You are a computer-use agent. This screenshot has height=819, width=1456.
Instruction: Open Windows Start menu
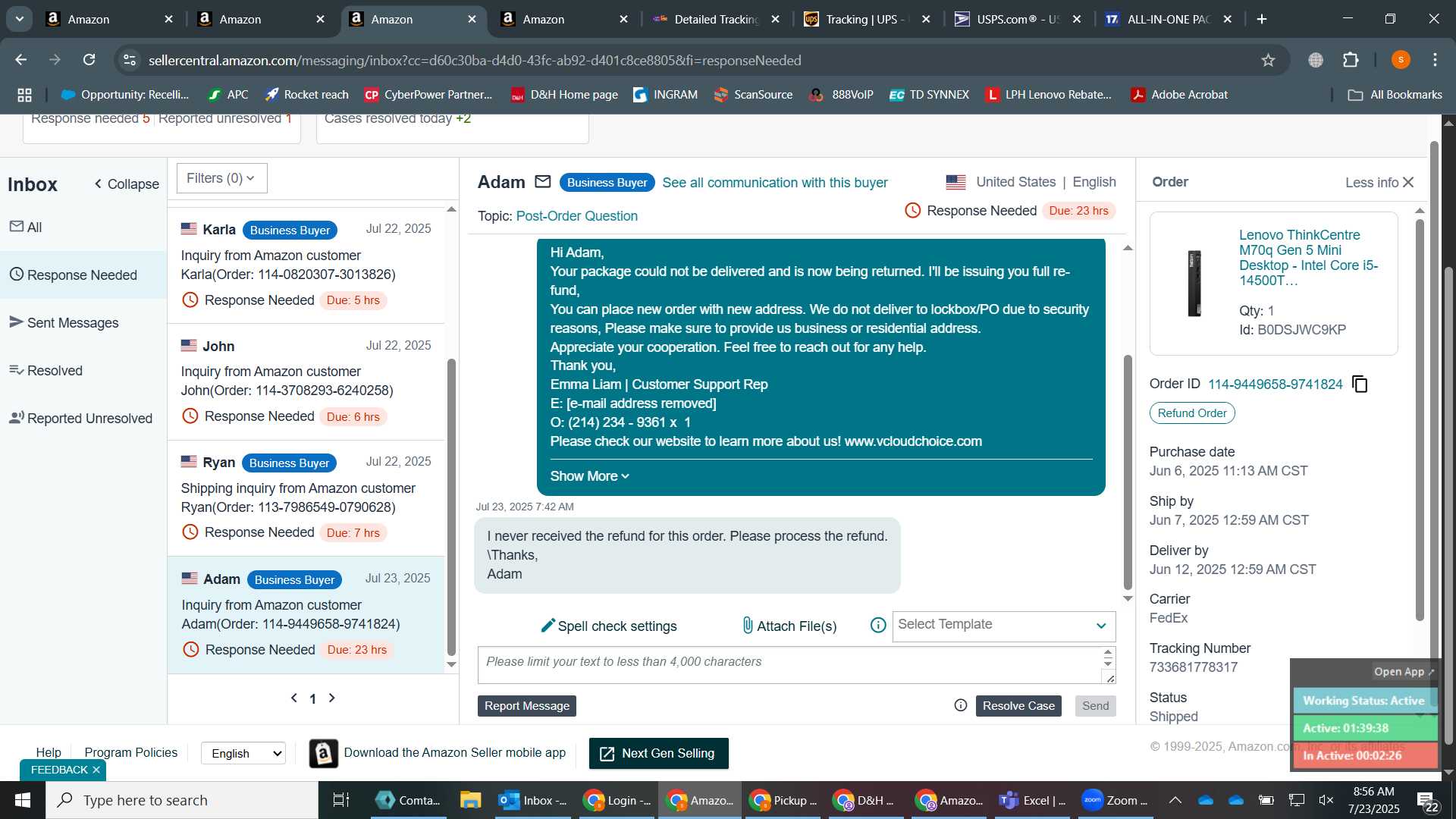tap(23, 800)
